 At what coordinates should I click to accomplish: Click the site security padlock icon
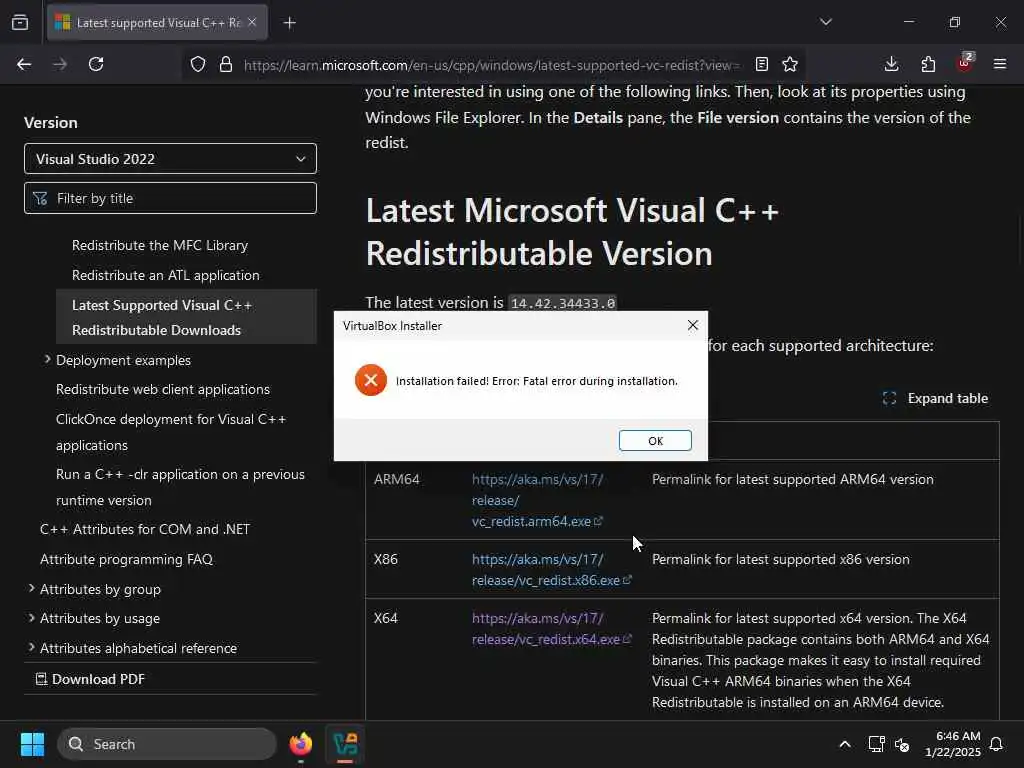tap(226, 64)
